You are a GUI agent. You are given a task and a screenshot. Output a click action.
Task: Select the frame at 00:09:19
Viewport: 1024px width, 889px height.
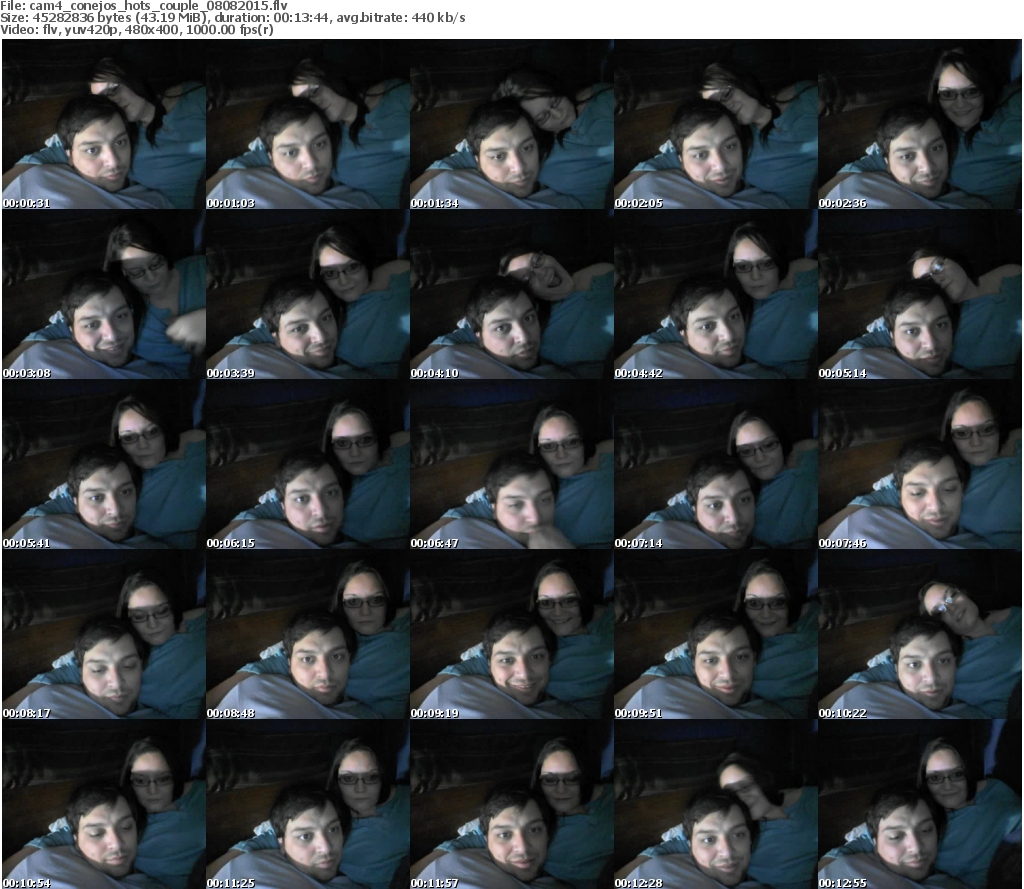(x=511, y=634)
